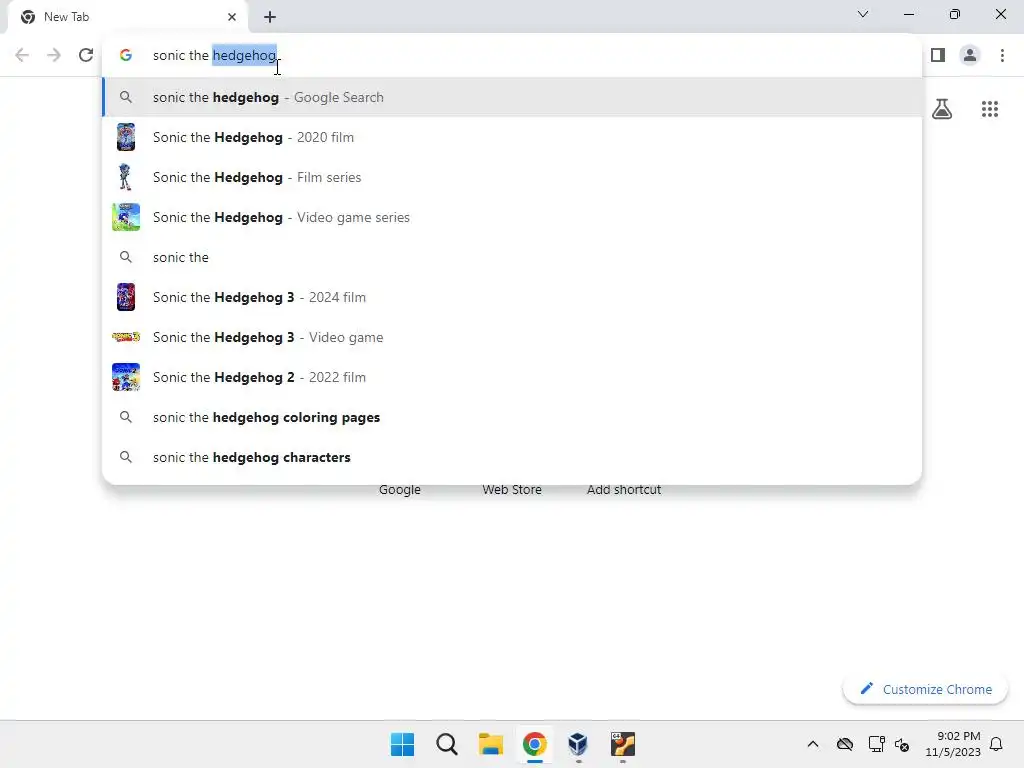Open the Google apps grid
The height and width of the screenshot is (768, 1024).
pyautogui.click(x=990, y=108)
